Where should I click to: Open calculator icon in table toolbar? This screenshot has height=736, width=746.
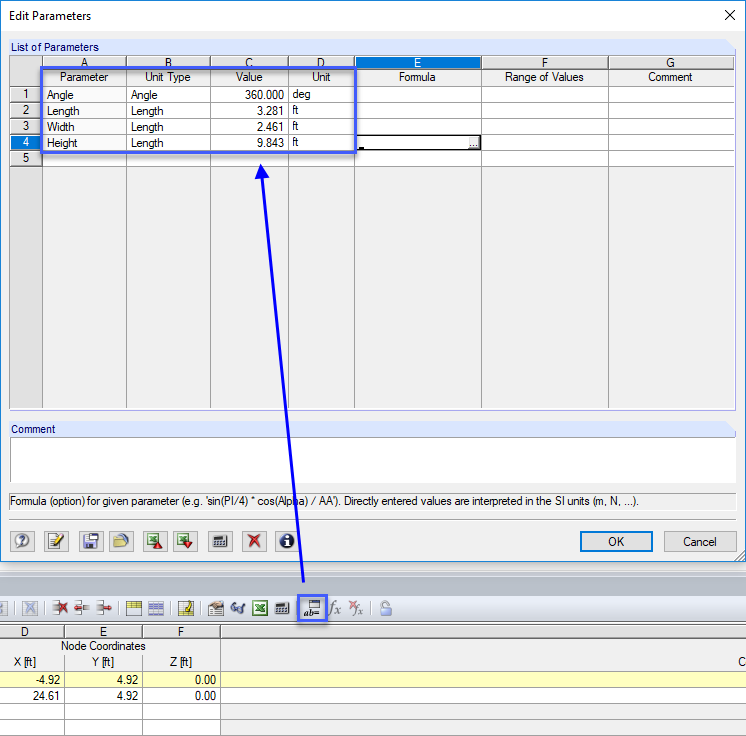[282, 608]
